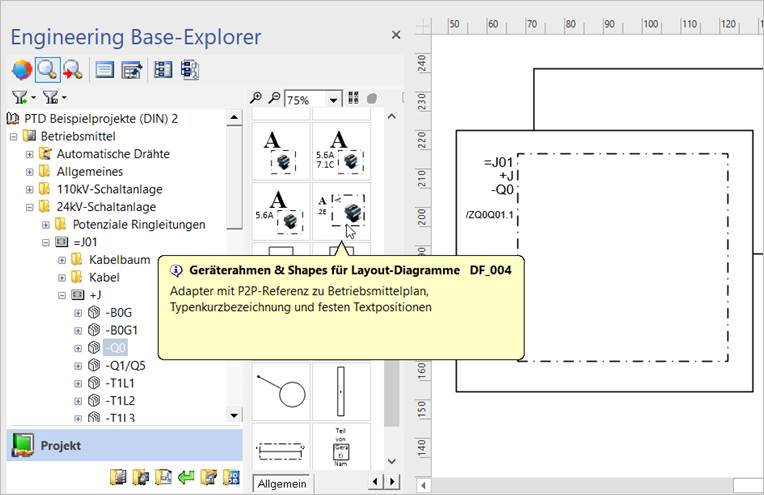Select the large A device frame shape
Image resolution: width=764 pixels, height=495 pixels.
pos(281,152)
